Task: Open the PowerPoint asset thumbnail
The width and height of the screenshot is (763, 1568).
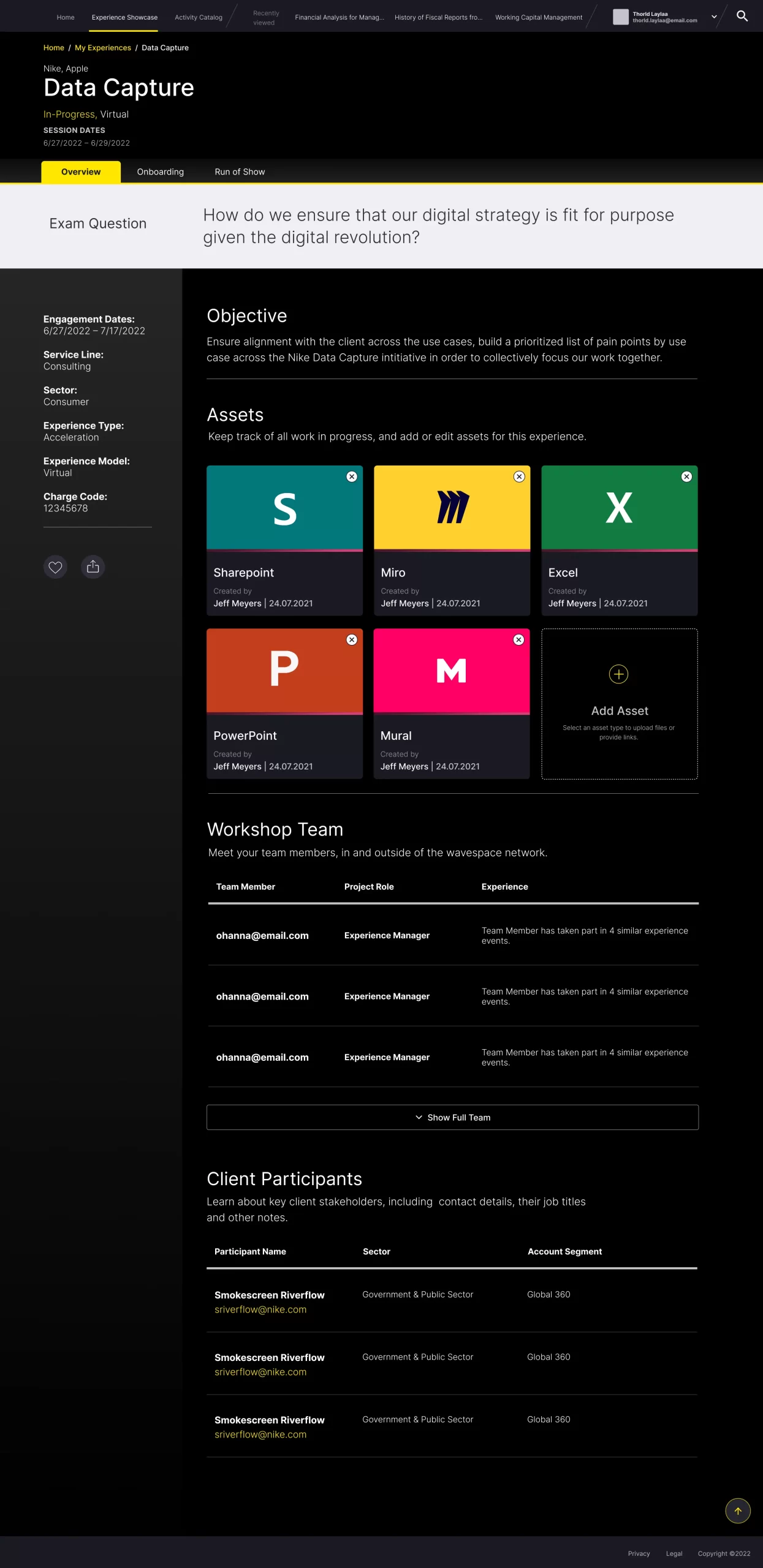Action: tap(284, 671)
